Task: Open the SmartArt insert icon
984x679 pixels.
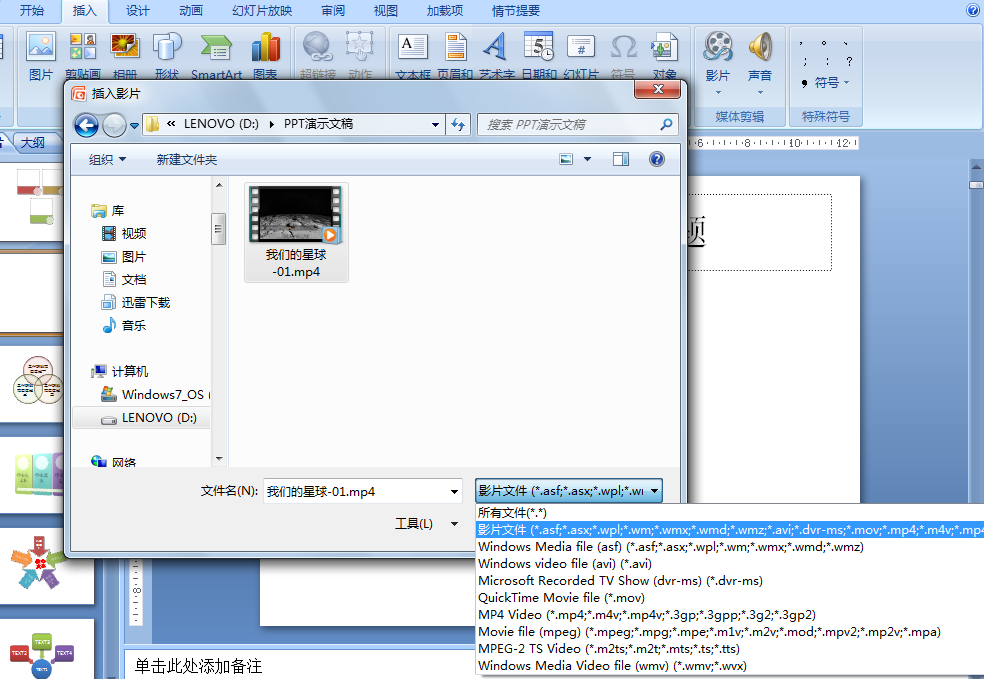Action: point(216,46)
